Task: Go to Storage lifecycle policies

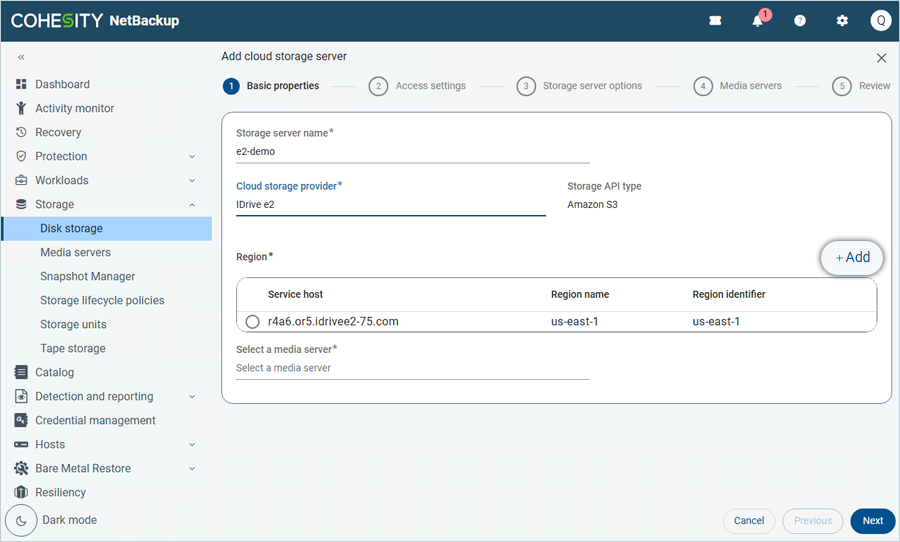Action: pyautogui.click(x=102, y=301)
